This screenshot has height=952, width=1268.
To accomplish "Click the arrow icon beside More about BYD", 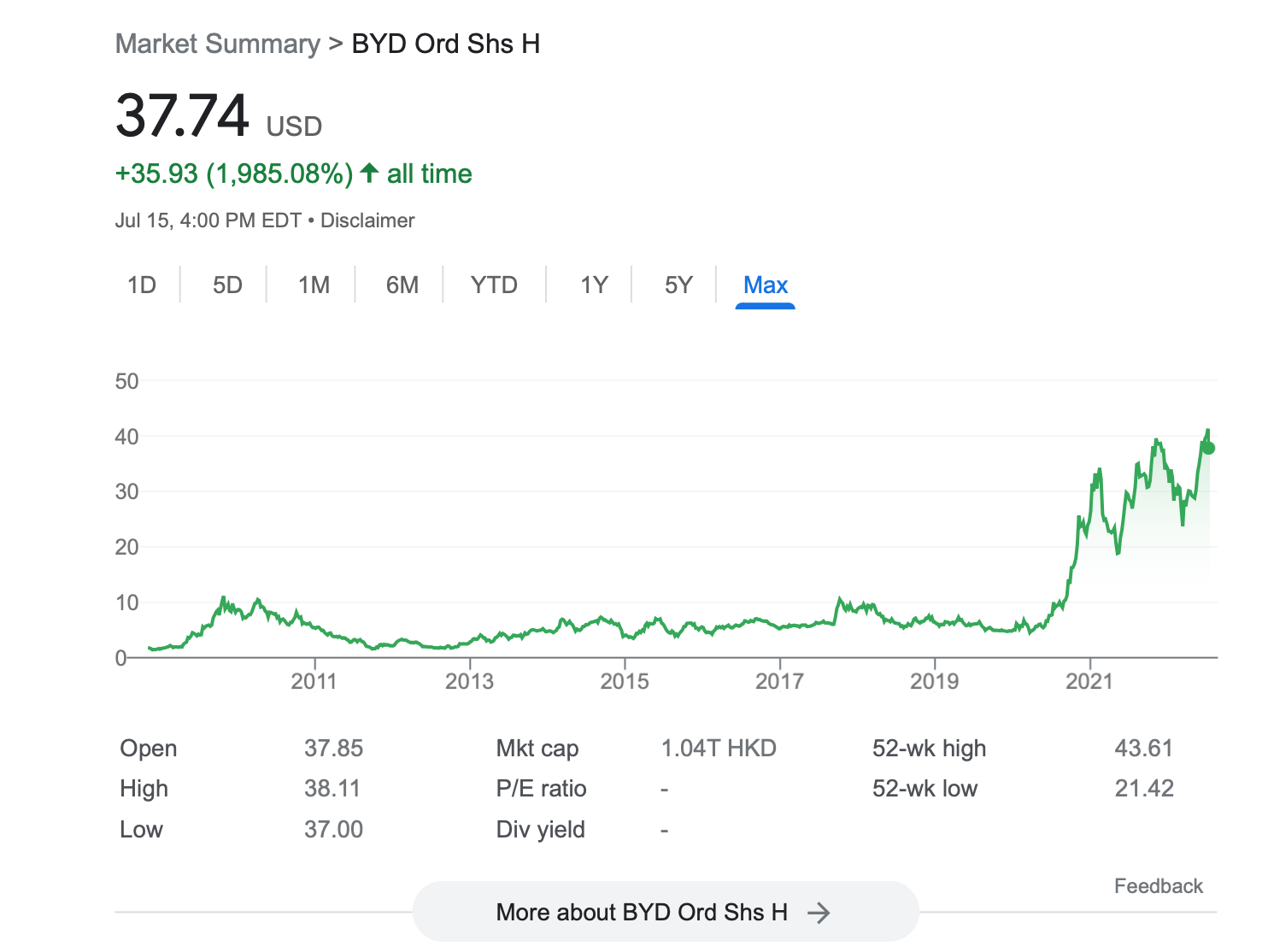I will point(819,913).
